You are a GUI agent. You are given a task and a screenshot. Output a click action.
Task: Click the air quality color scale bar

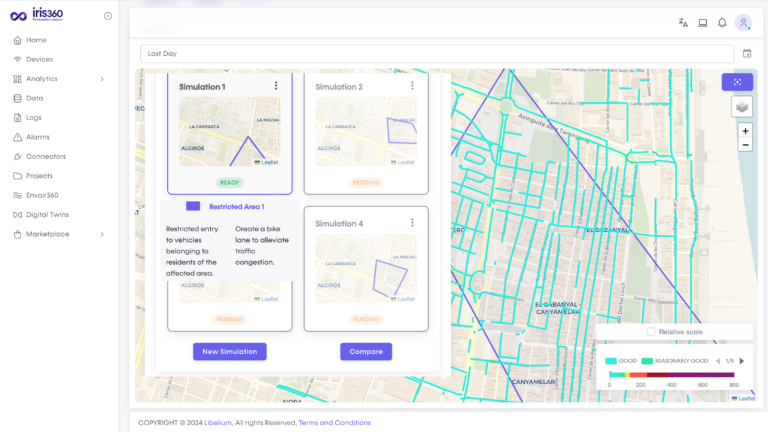coord(671,374)
